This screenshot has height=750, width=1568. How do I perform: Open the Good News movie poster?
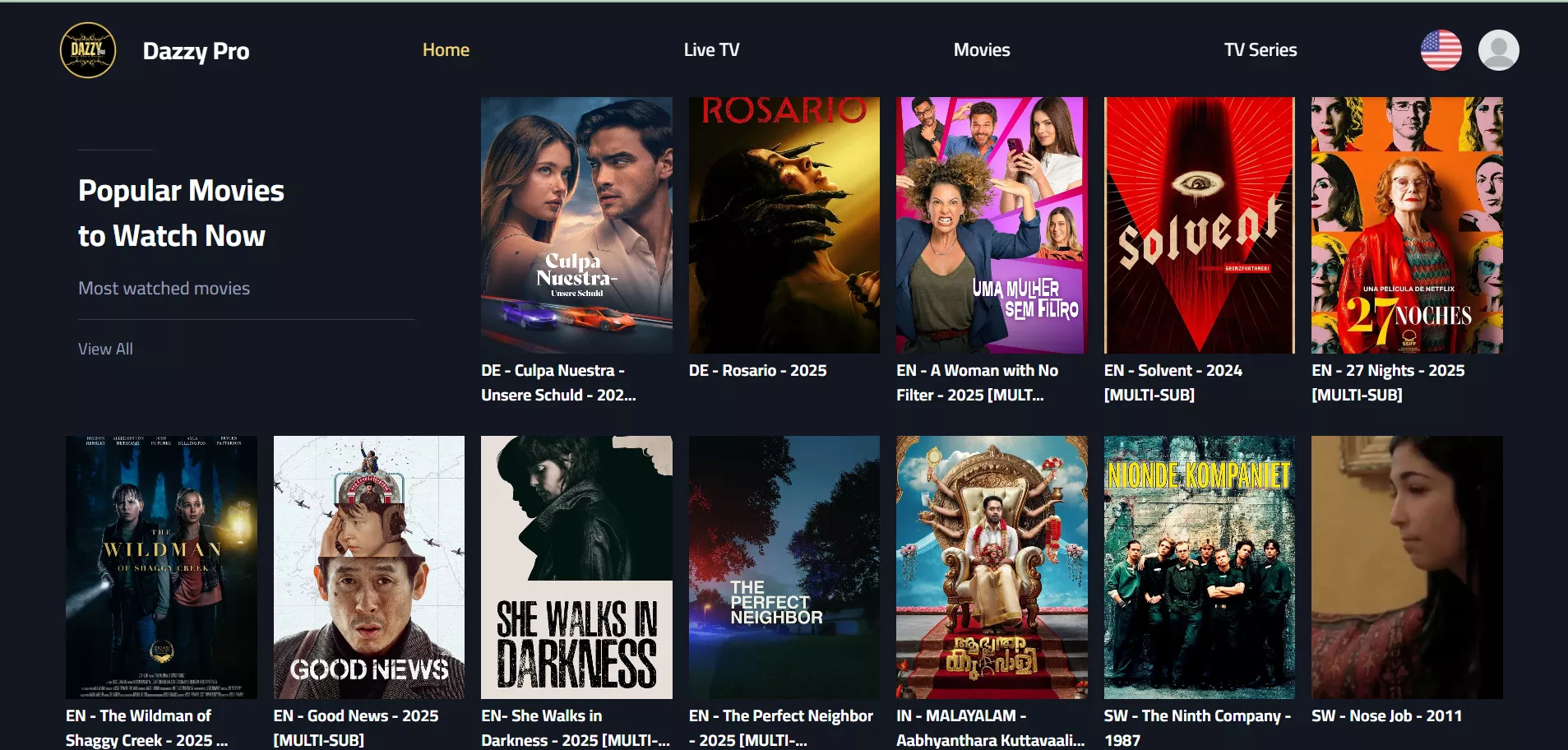[368, 567]
